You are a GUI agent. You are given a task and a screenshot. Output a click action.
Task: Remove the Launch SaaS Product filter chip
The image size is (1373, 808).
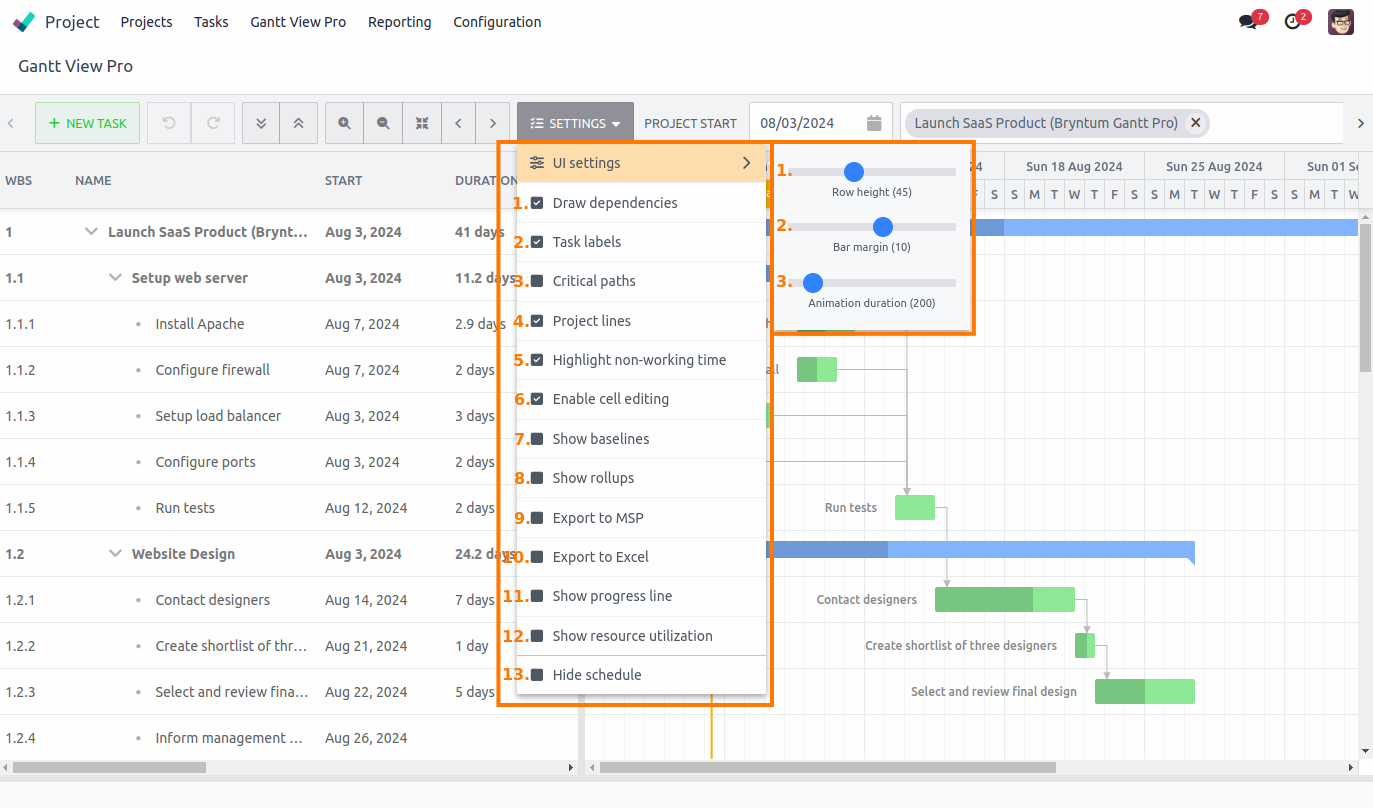click(x=1196, y=122)
